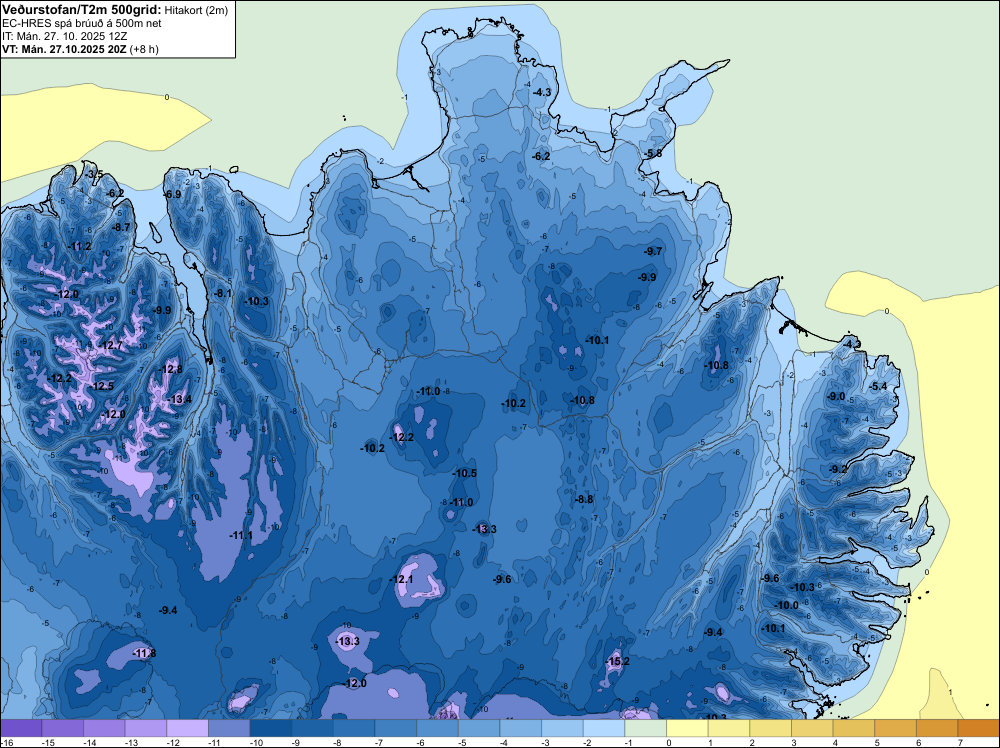Click the -5.4 temperature reading
Viewport: 1000px width, 748px height.
[878, 386]
